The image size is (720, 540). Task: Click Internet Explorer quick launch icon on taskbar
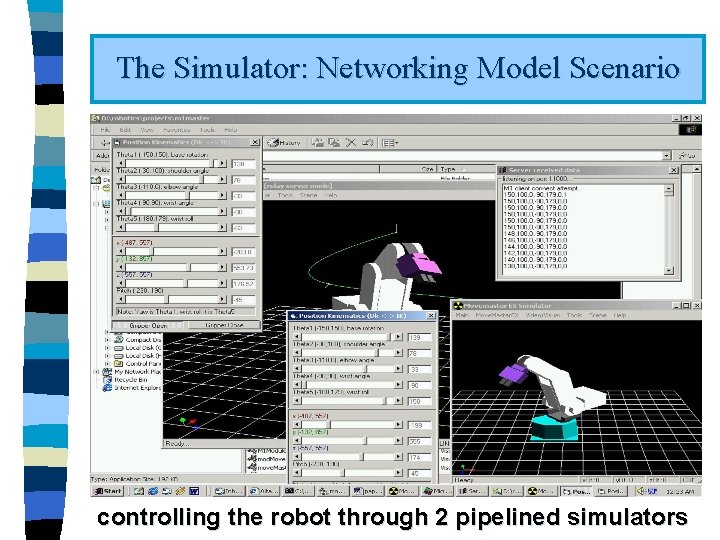click(153, 491)
